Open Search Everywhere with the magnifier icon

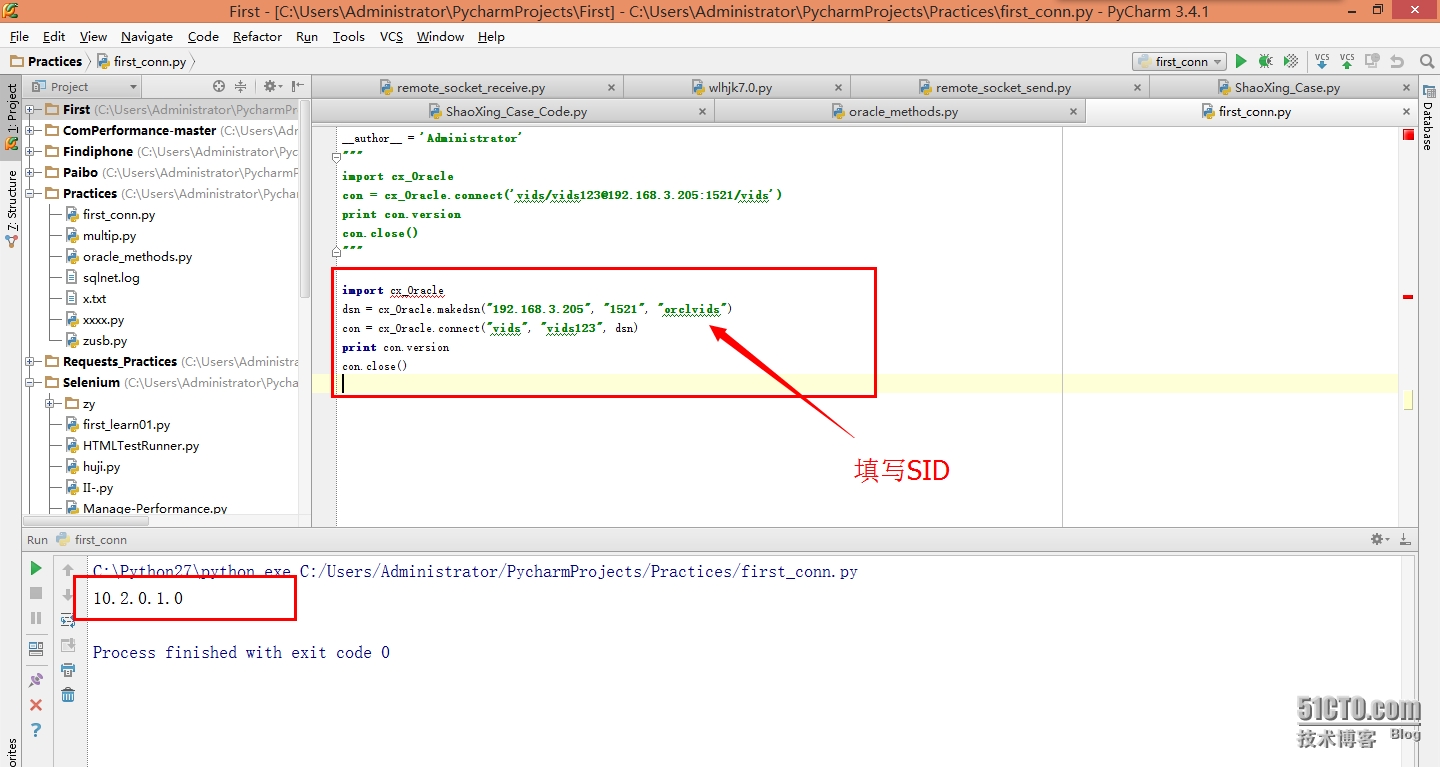tap(1427, 61)
